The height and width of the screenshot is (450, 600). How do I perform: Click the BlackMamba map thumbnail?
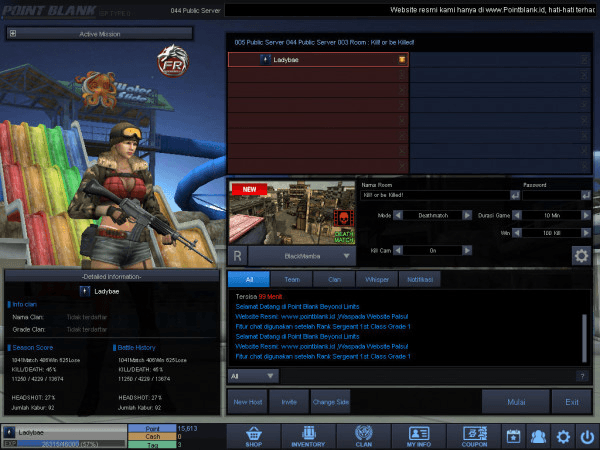pyautogui.click(x=292, y=213)
